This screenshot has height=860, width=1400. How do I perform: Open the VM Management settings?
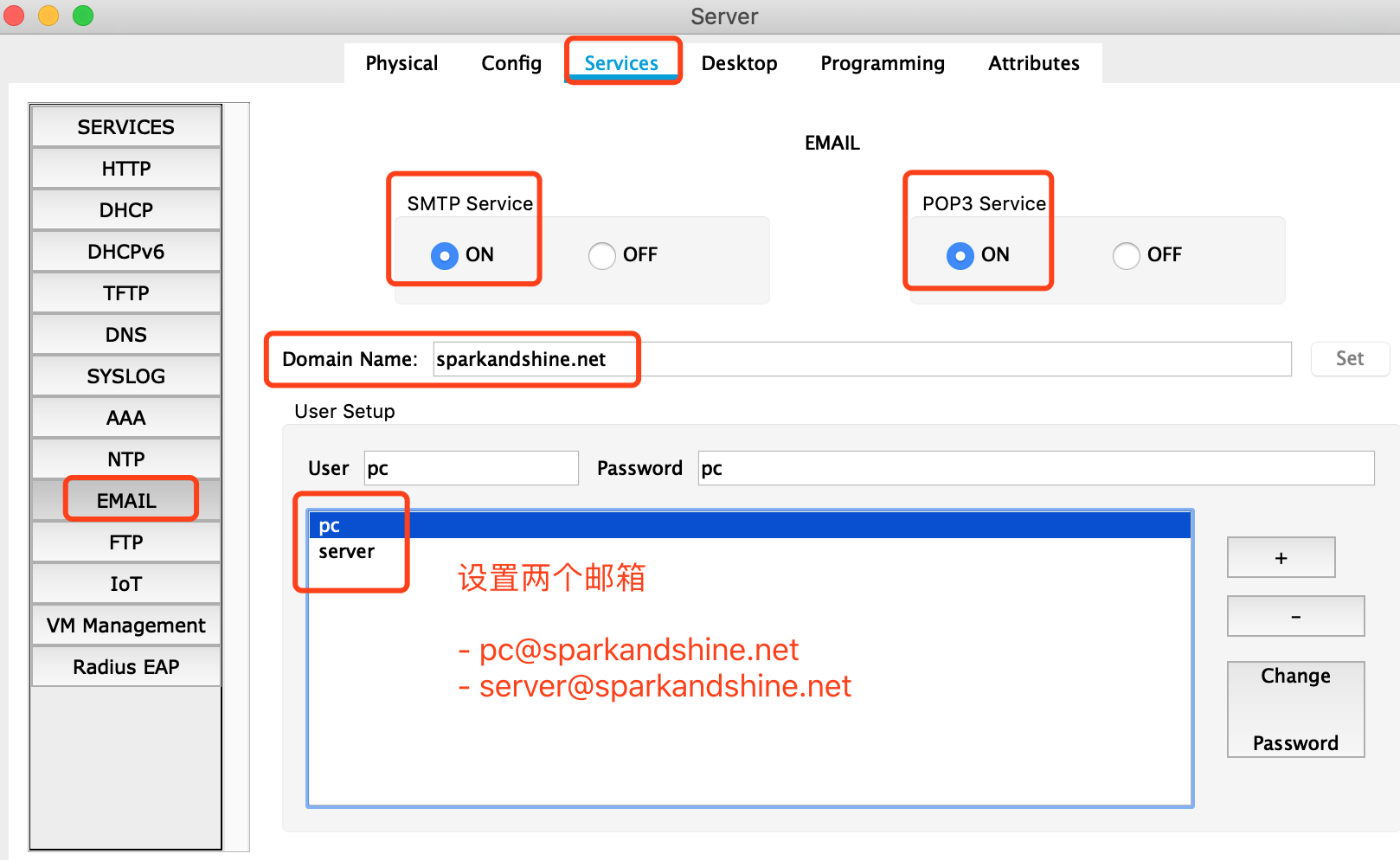point(125,625)
